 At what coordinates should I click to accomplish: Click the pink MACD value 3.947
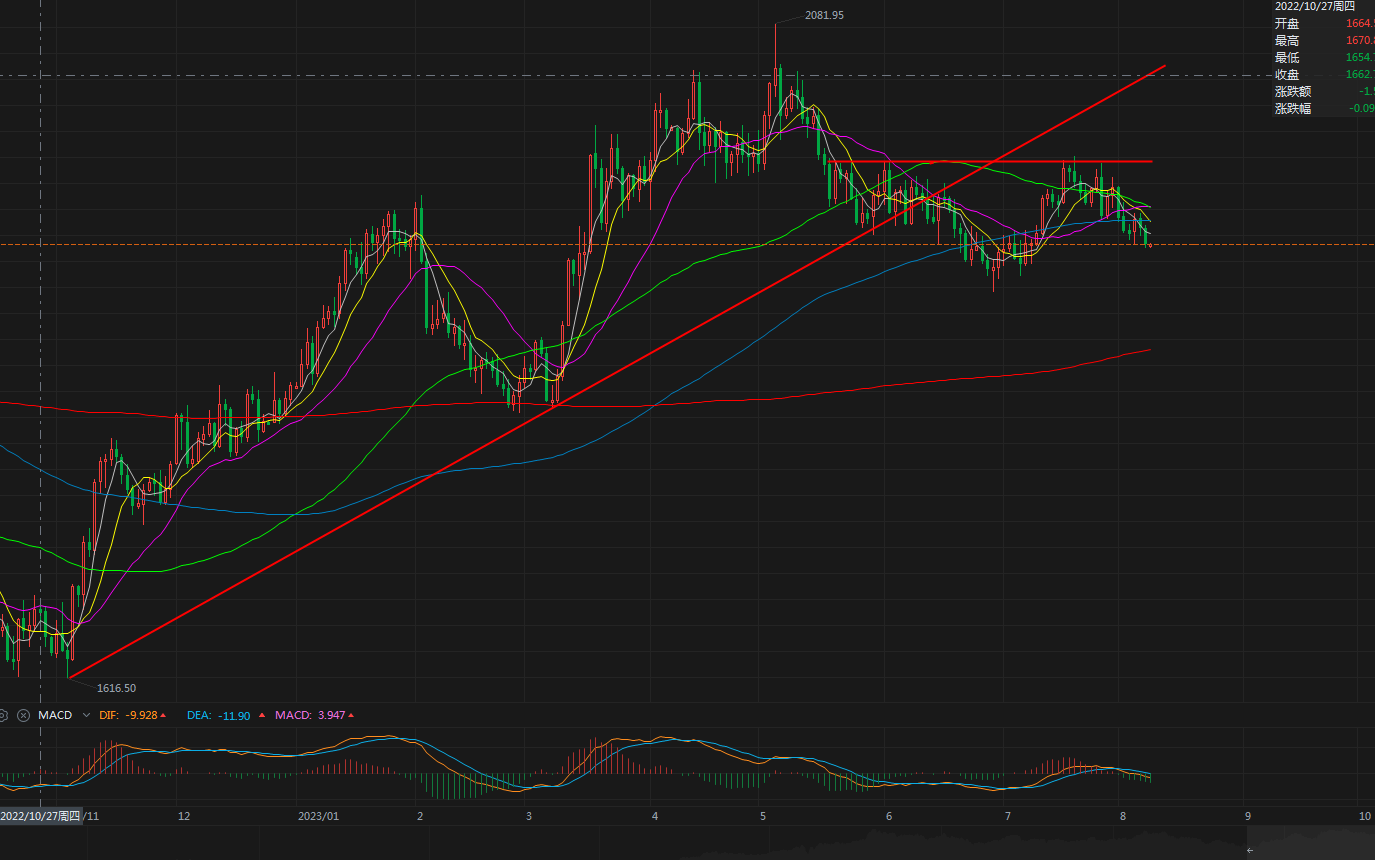pos(330,715)
